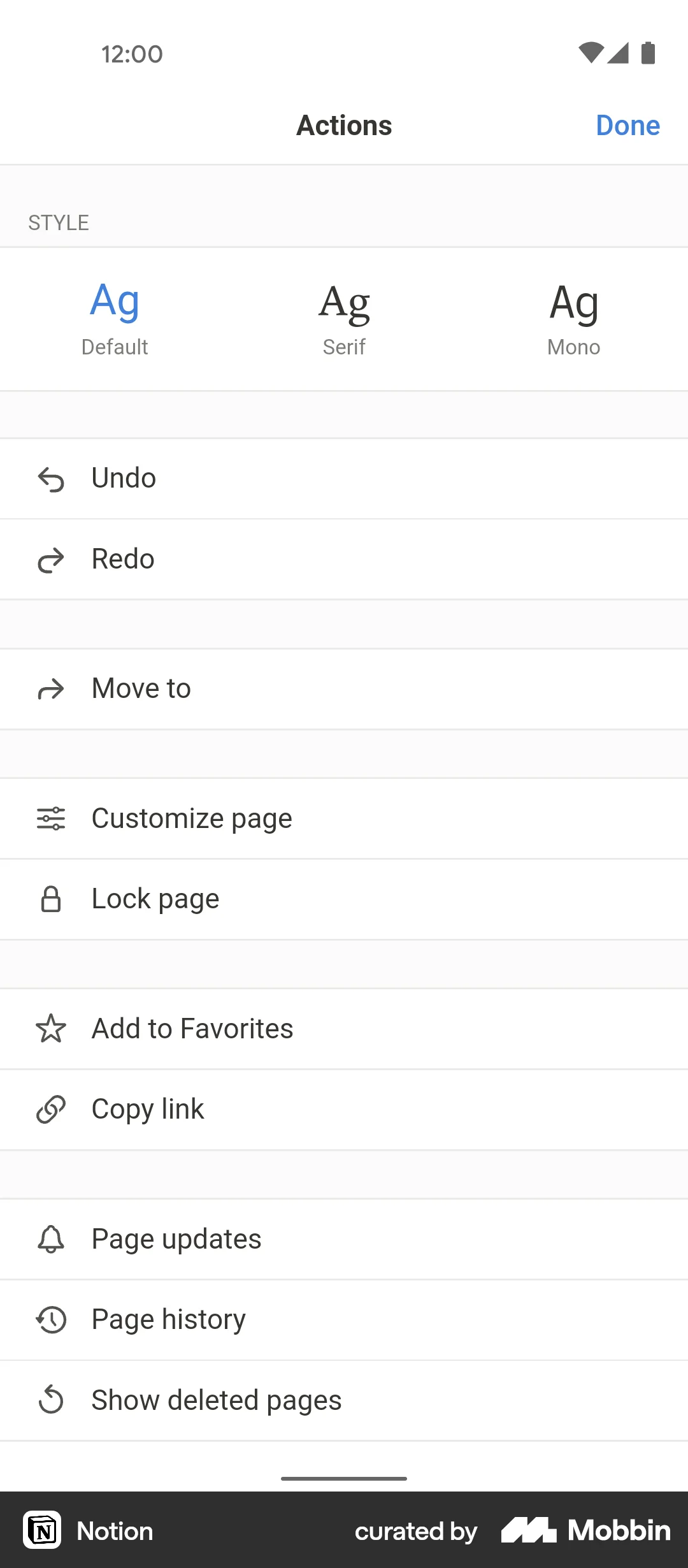Select the Mono font style
Viewport: 688px width, 1568px height.
pyautogui.click(x=573, y=317)
